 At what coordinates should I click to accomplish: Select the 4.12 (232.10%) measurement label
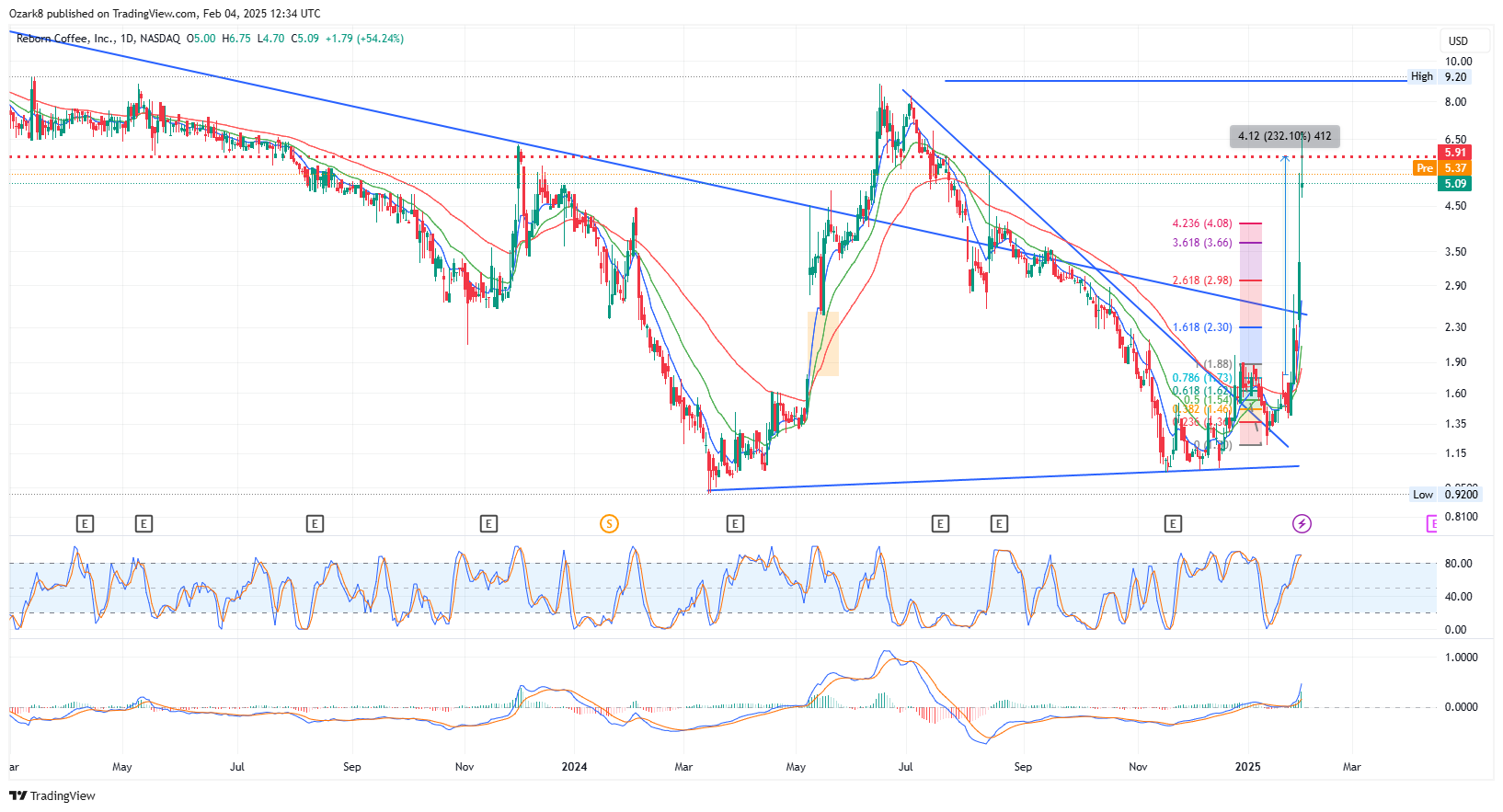pyautogui.click(x=1285, y=136)
